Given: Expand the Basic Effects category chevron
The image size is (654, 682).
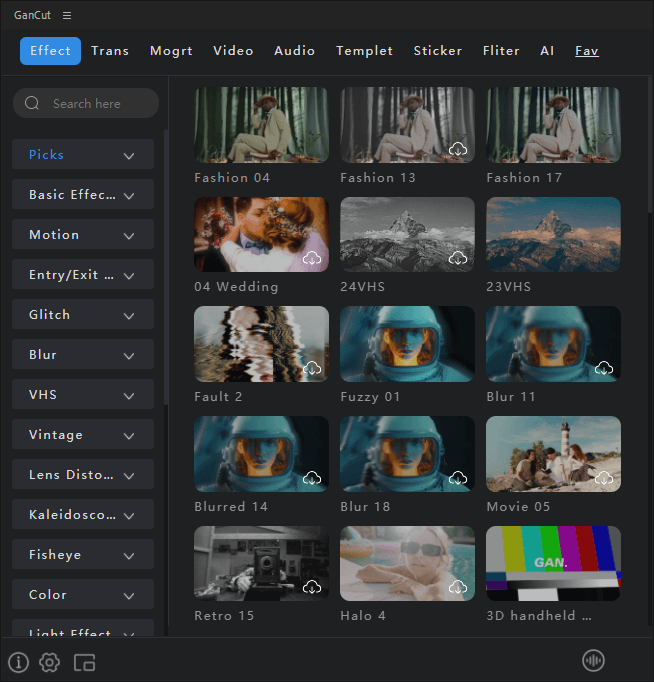Looking at the screenshot, I should [x=129, y=196].
